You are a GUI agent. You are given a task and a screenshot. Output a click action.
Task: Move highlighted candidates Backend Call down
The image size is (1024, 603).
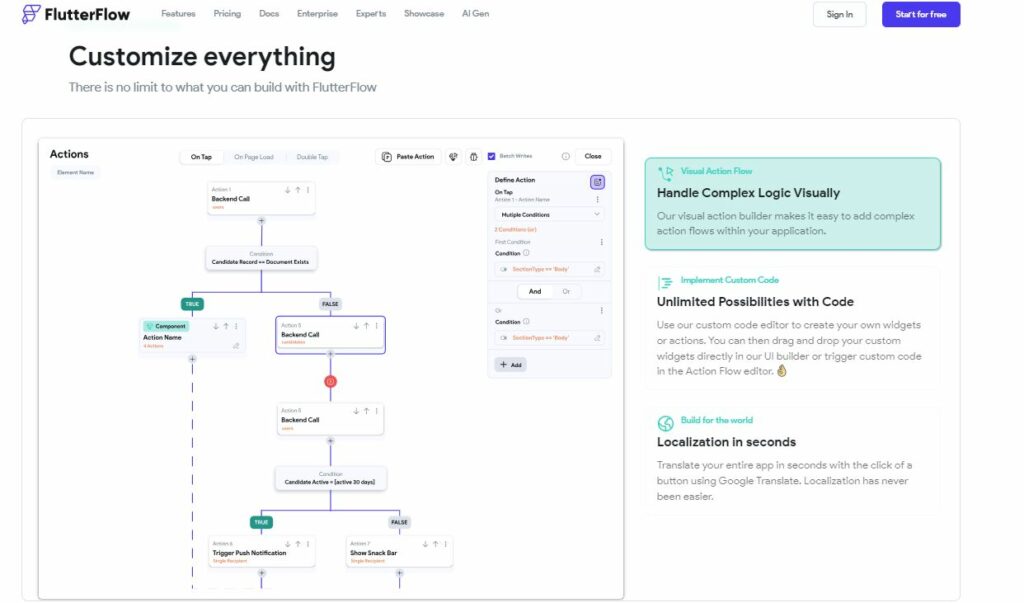coord(356,326)
